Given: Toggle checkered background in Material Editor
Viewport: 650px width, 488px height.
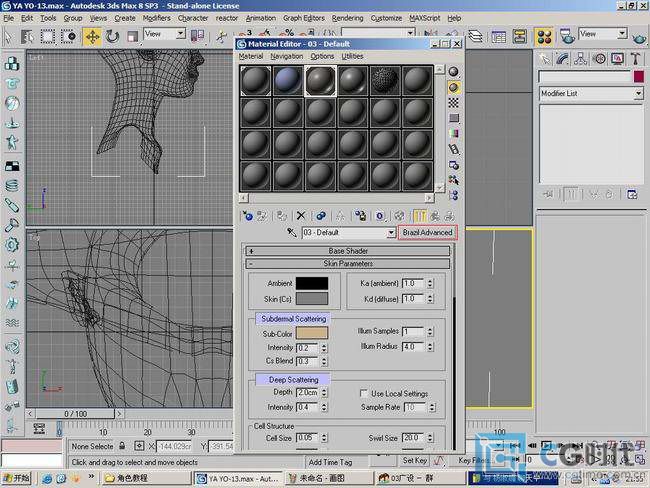Looking at the screenshot, I should [x=454, y=102].
